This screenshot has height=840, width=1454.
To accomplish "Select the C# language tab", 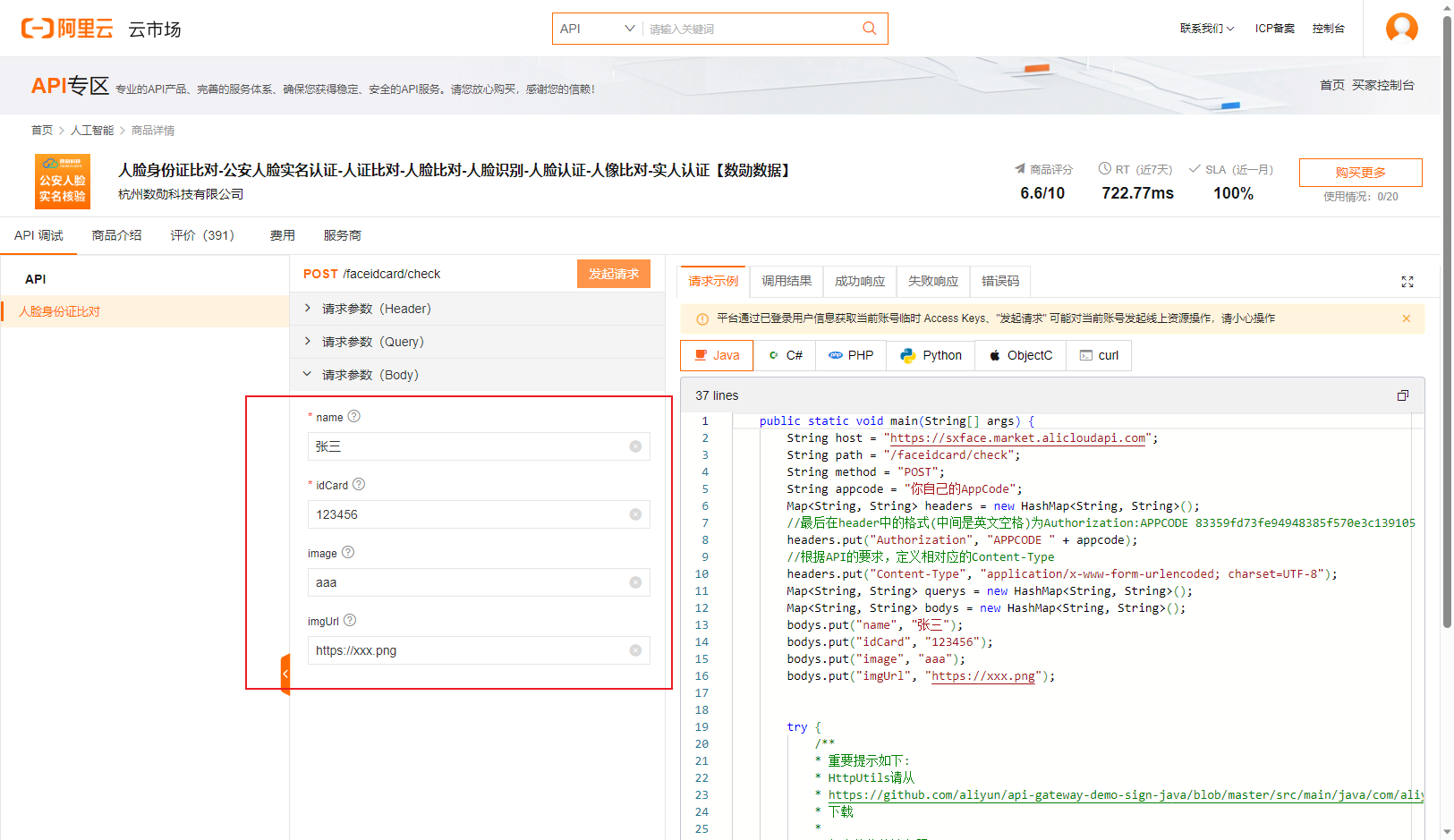I will click(x=785, y=355).
